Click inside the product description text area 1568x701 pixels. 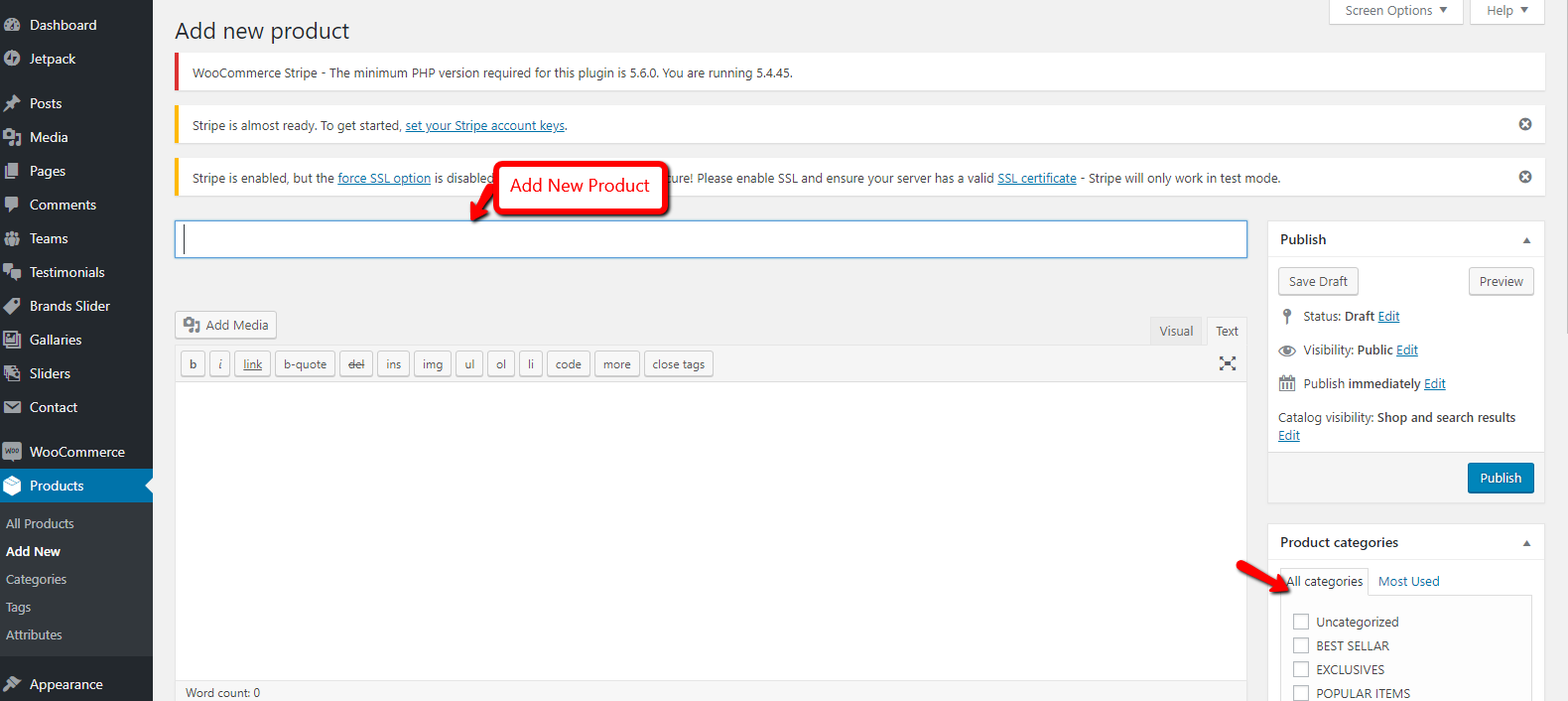pos(711,531)
